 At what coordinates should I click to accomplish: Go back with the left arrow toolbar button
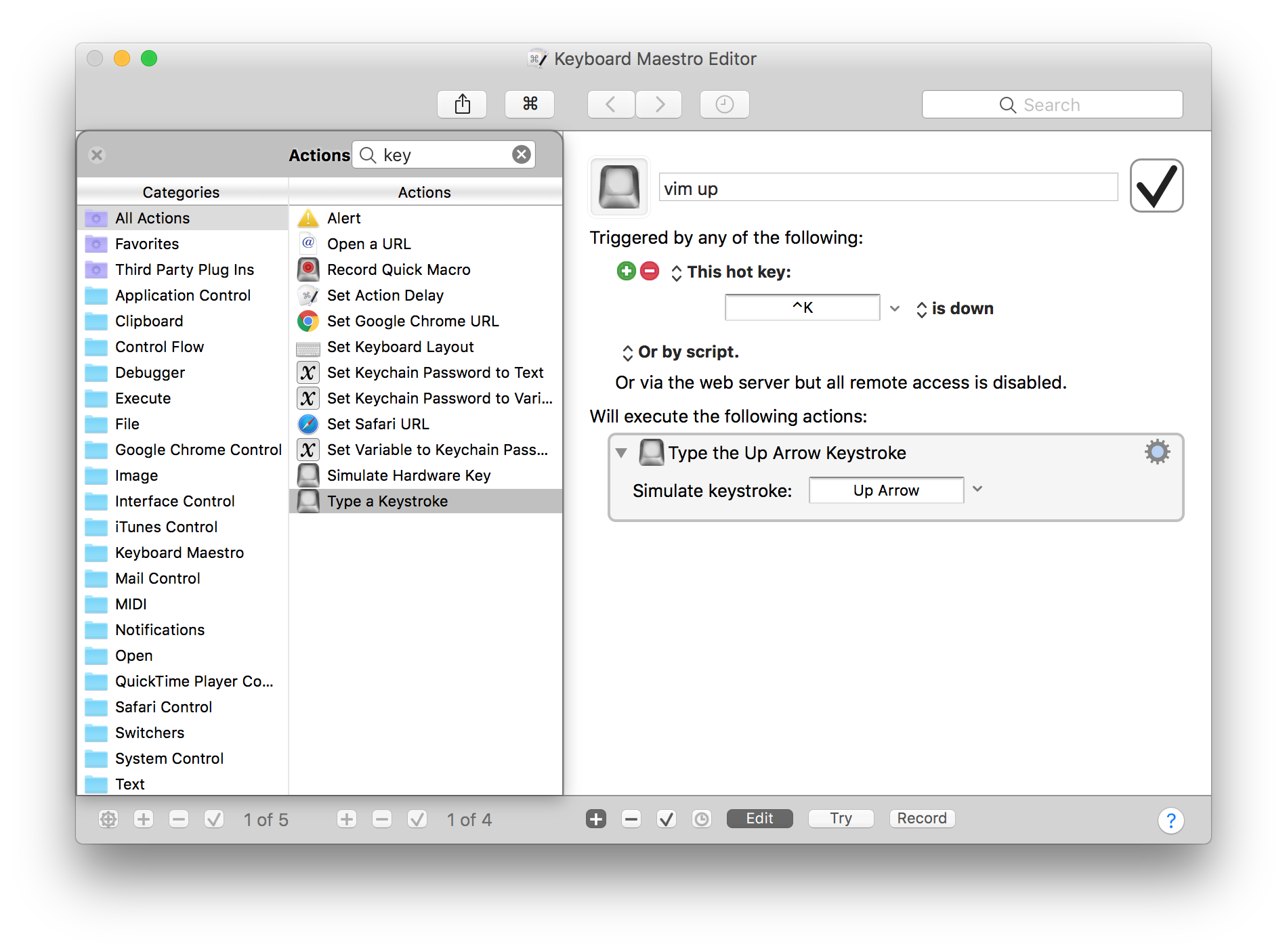tap(611, 104)
